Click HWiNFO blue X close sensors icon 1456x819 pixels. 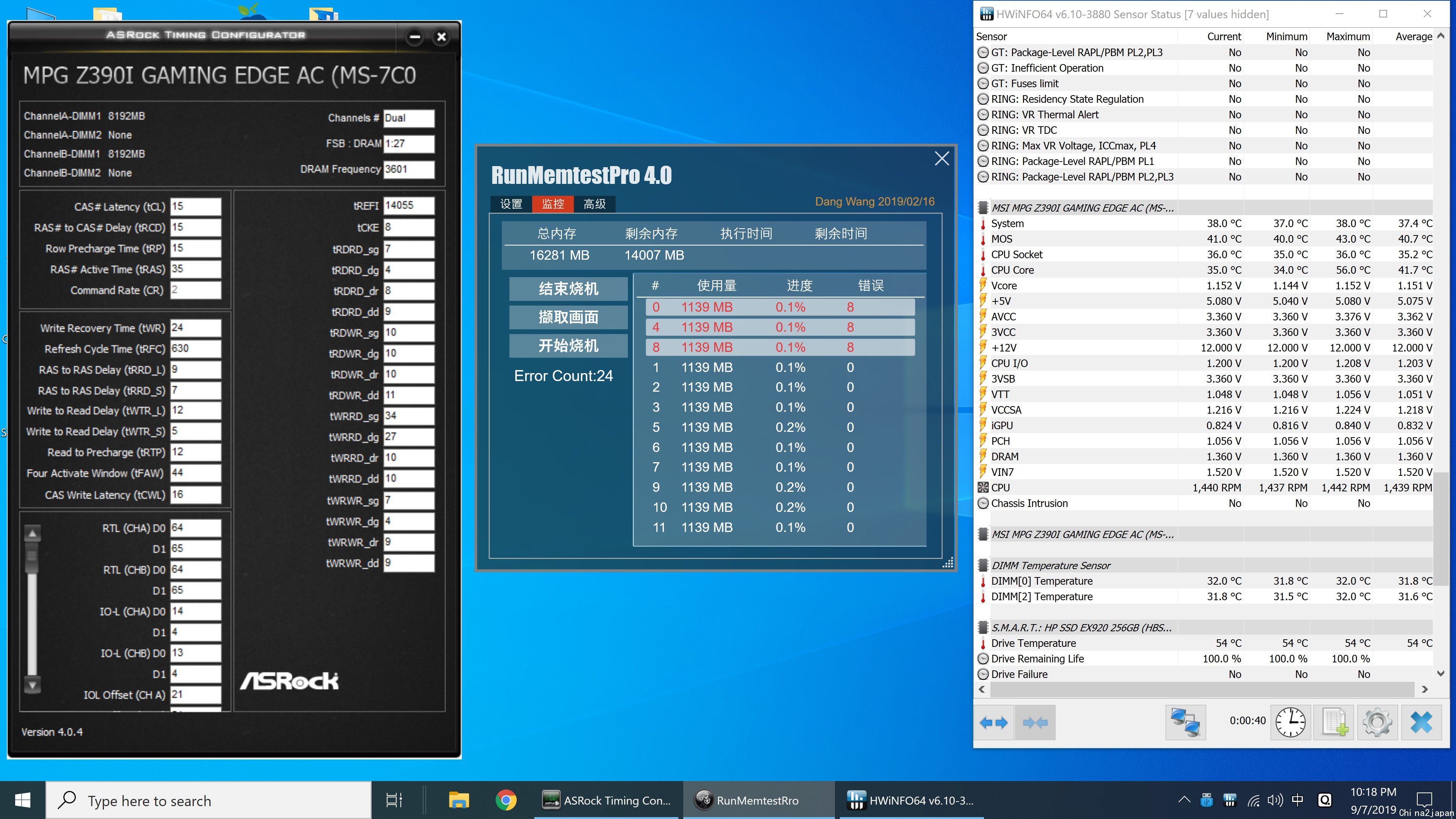1421,722
